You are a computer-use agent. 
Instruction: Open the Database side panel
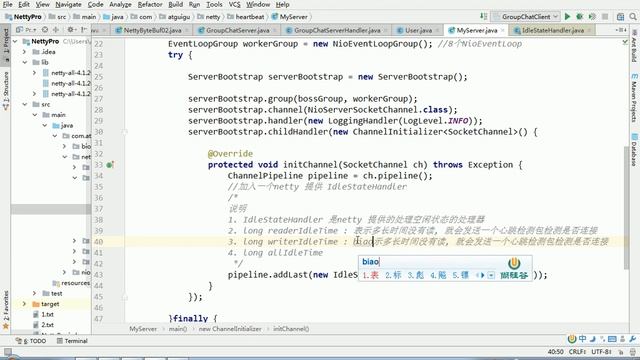pyautogui.click(x=634, y=149)
